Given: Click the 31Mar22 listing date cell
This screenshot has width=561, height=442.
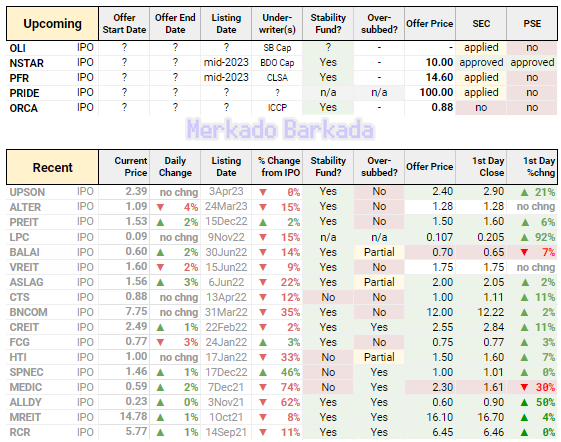Looking at the screenshot, I should click(x=226, y=312).
